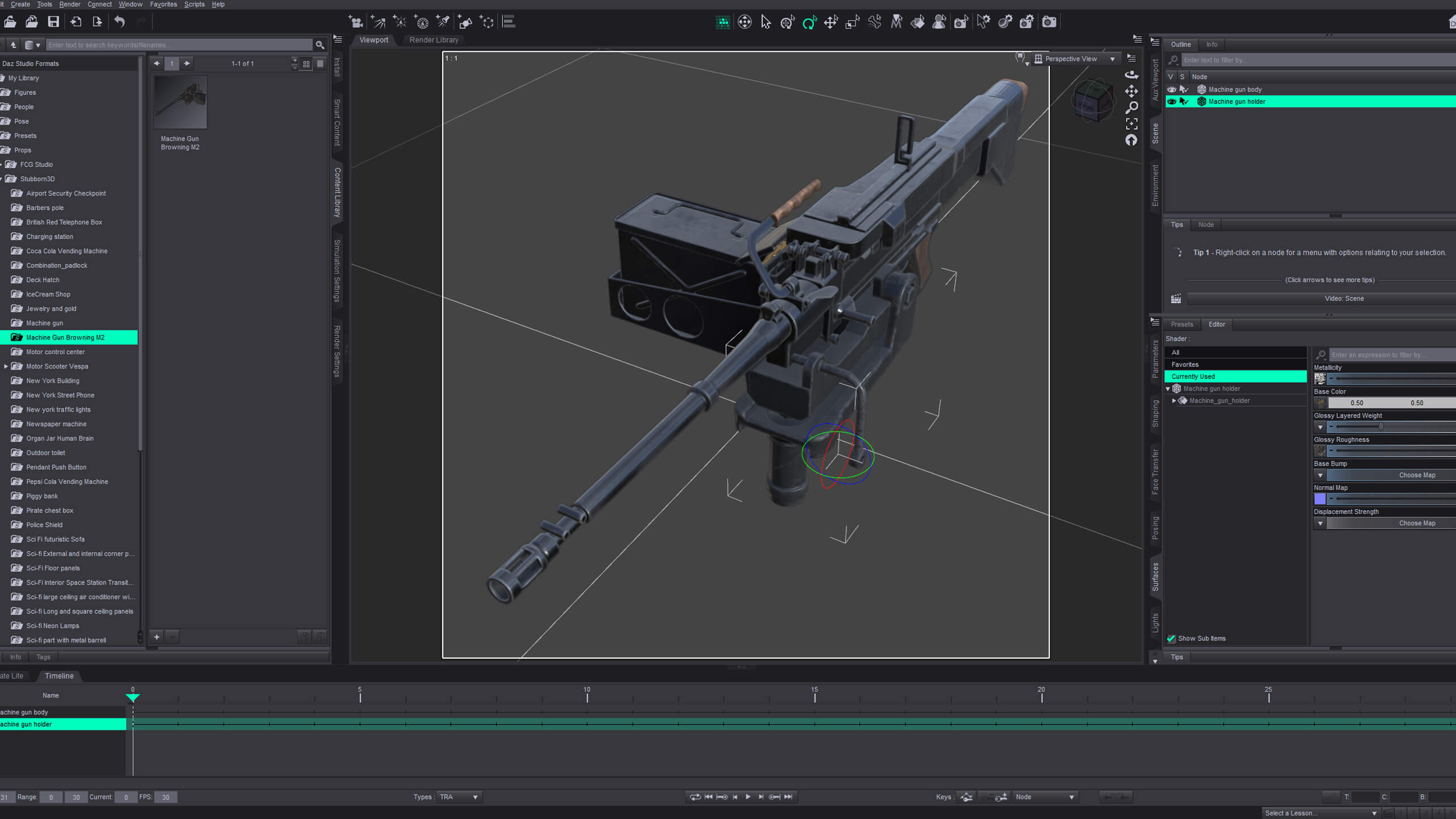Click the timeline Play button
Viewport: 1456px width, 819px height.
(x=748, y=797)
